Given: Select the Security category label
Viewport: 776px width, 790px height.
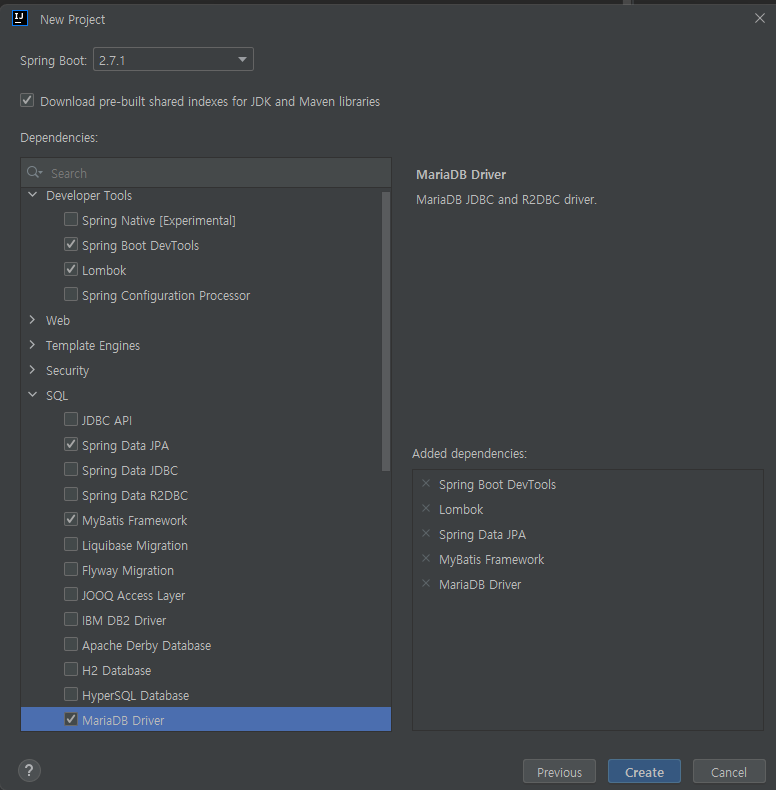Looking at the screenshot, I should (68, 371).
